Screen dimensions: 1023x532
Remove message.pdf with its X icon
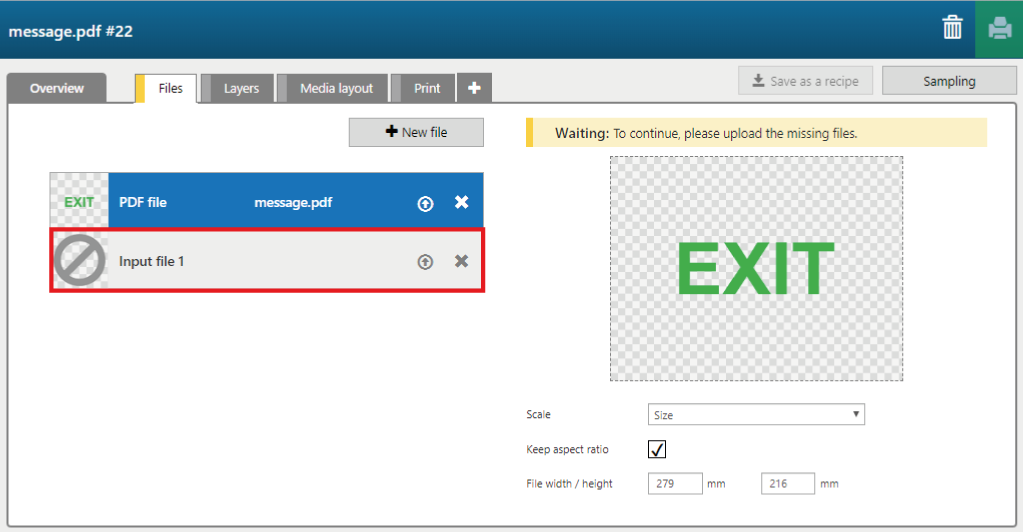(x=461, y=202)
